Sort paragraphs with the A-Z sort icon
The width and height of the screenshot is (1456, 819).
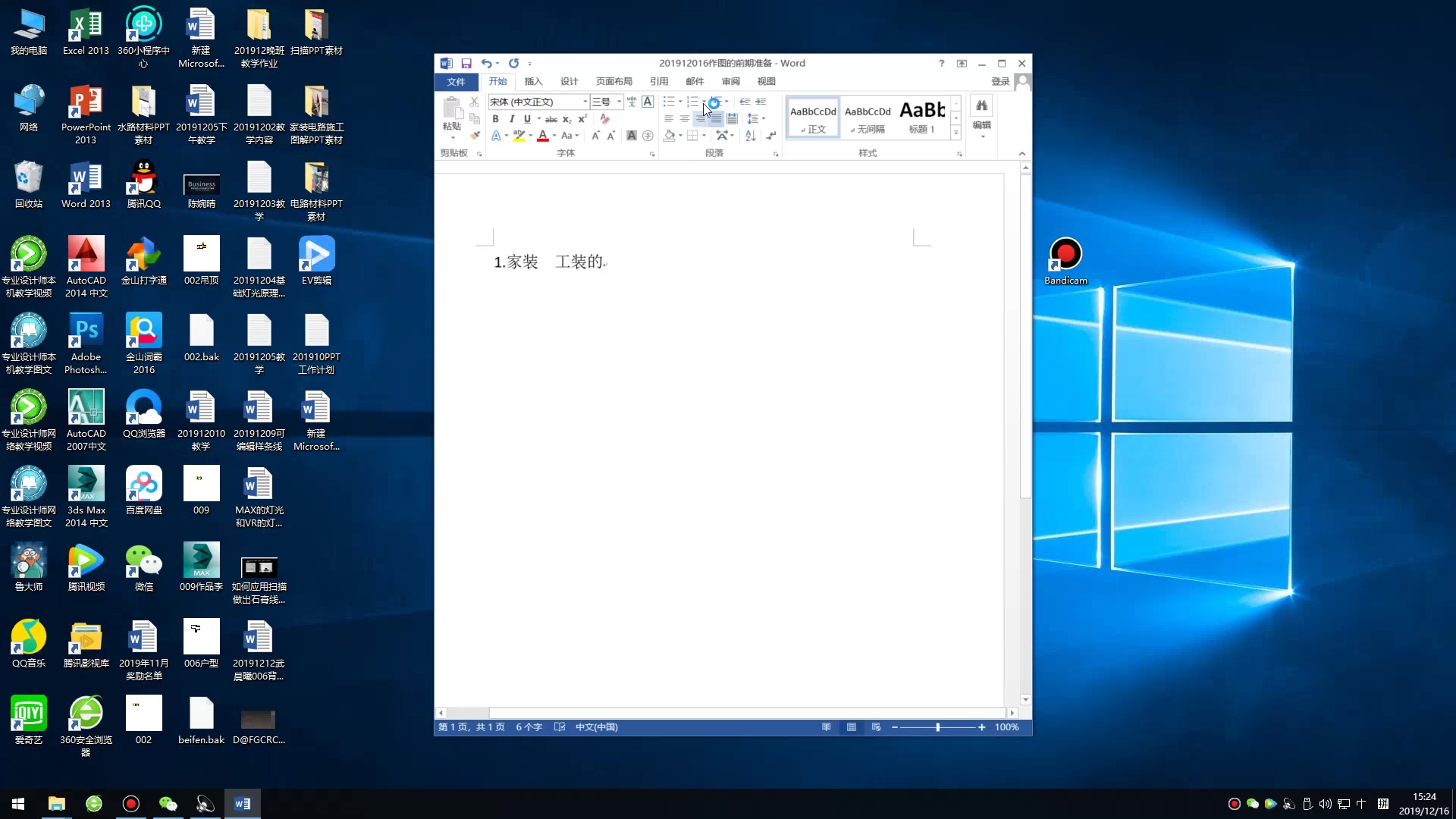[749, 135]
